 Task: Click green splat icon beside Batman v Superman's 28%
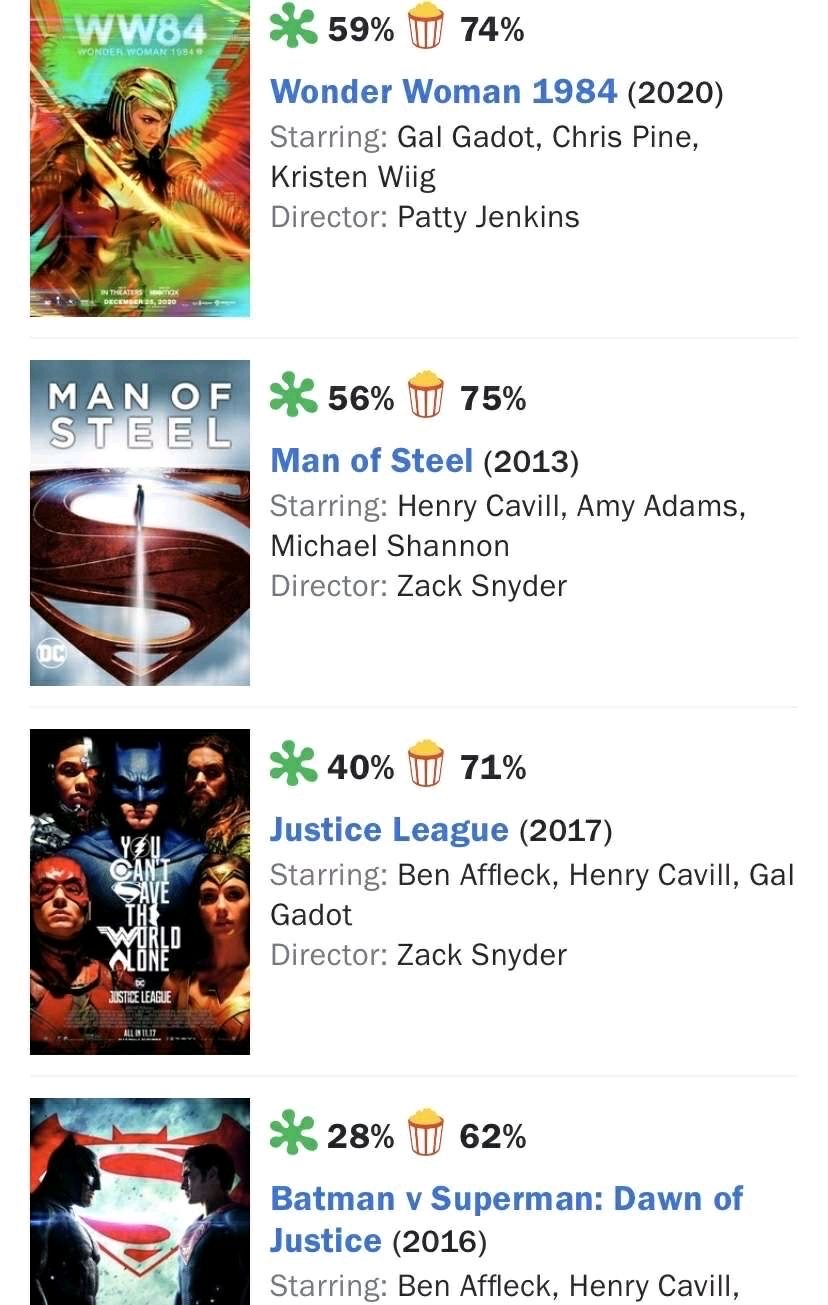click(x=292, y=1134)
